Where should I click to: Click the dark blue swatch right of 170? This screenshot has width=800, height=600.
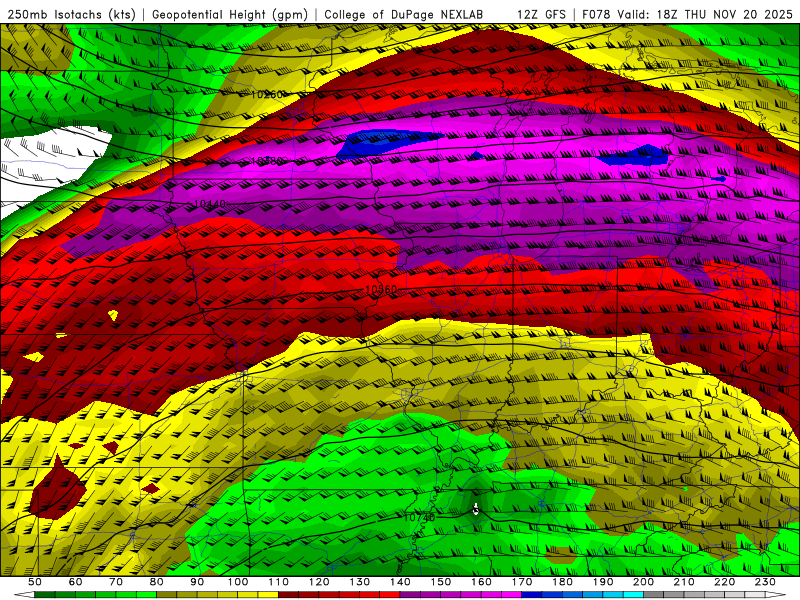(532, 594)
